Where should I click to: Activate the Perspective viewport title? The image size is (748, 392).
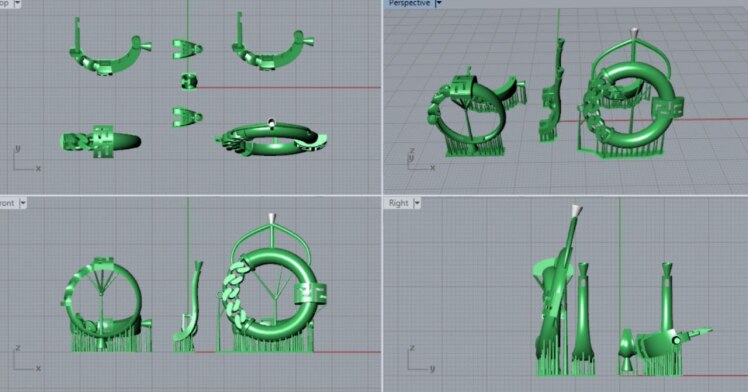tap(409, 3)
